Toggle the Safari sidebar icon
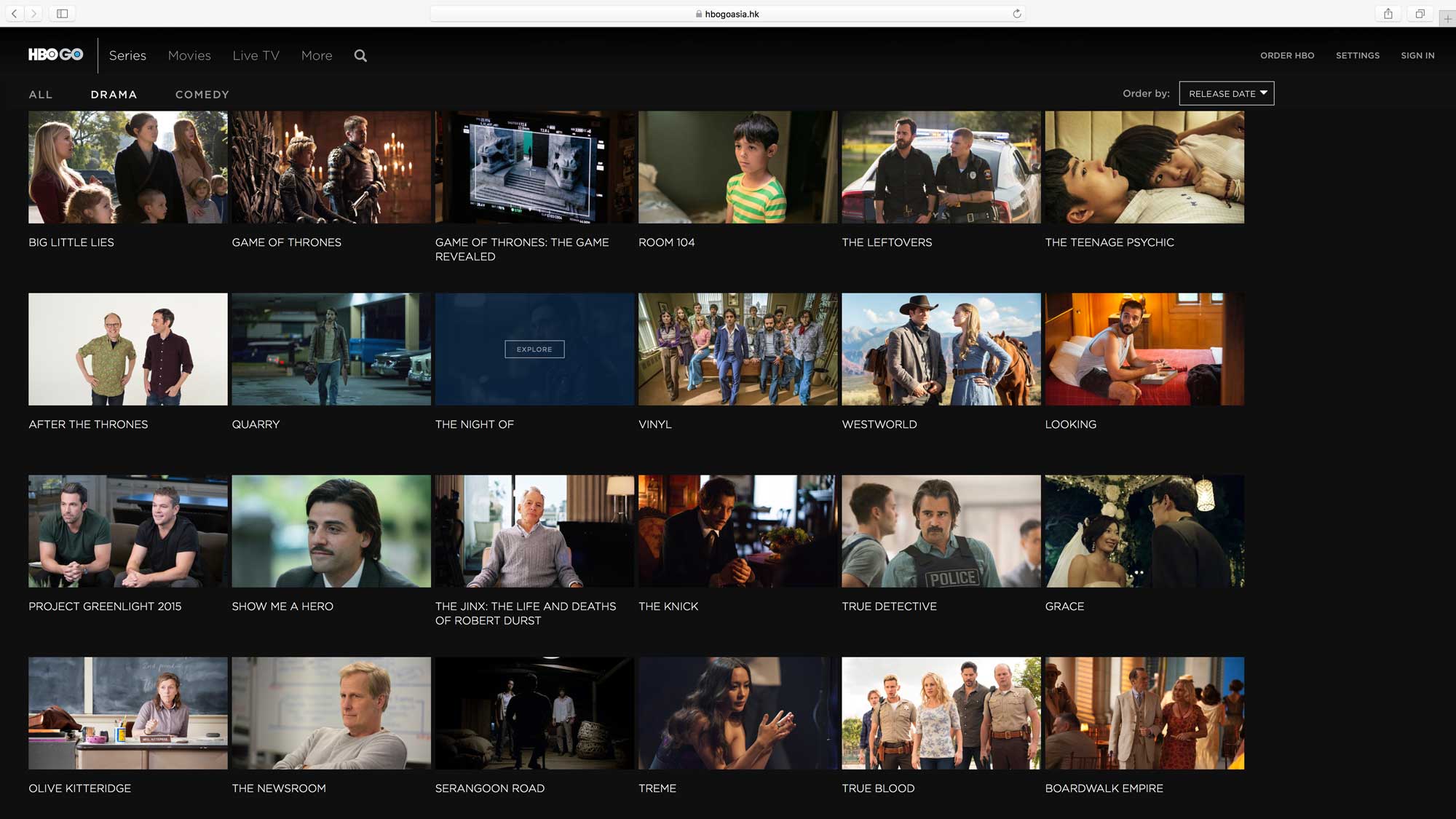1456x819 pixels. [x=63, y=13]
